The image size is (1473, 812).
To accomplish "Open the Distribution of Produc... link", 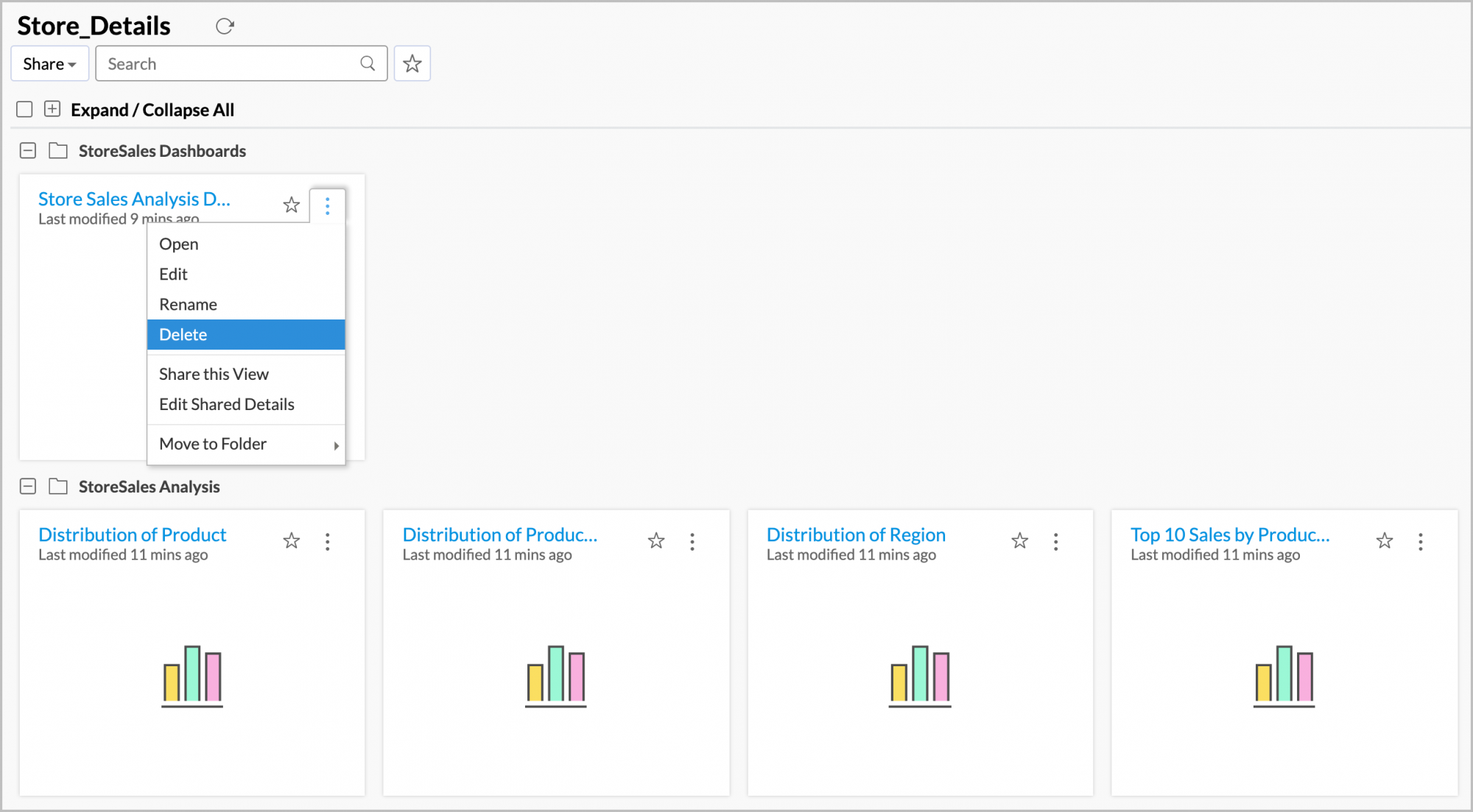I will [500, 534].
